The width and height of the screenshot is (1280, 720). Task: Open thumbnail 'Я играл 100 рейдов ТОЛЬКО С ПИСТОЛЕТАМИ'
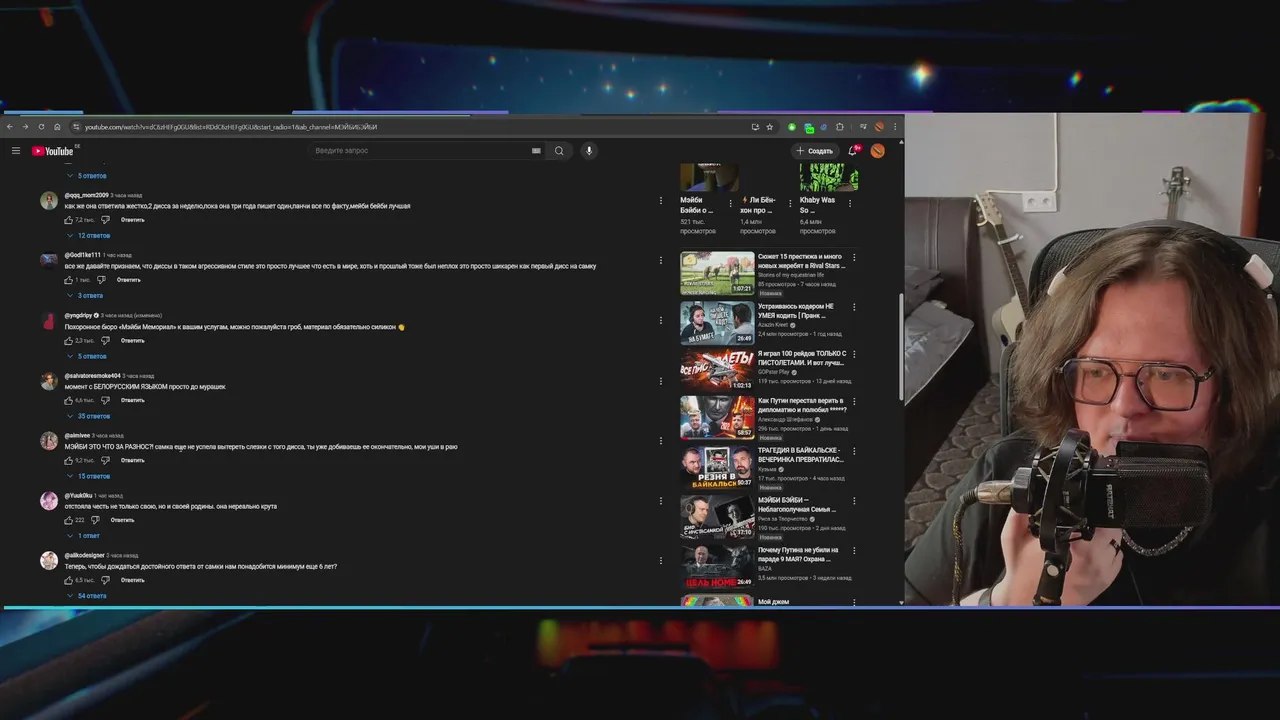717,369
